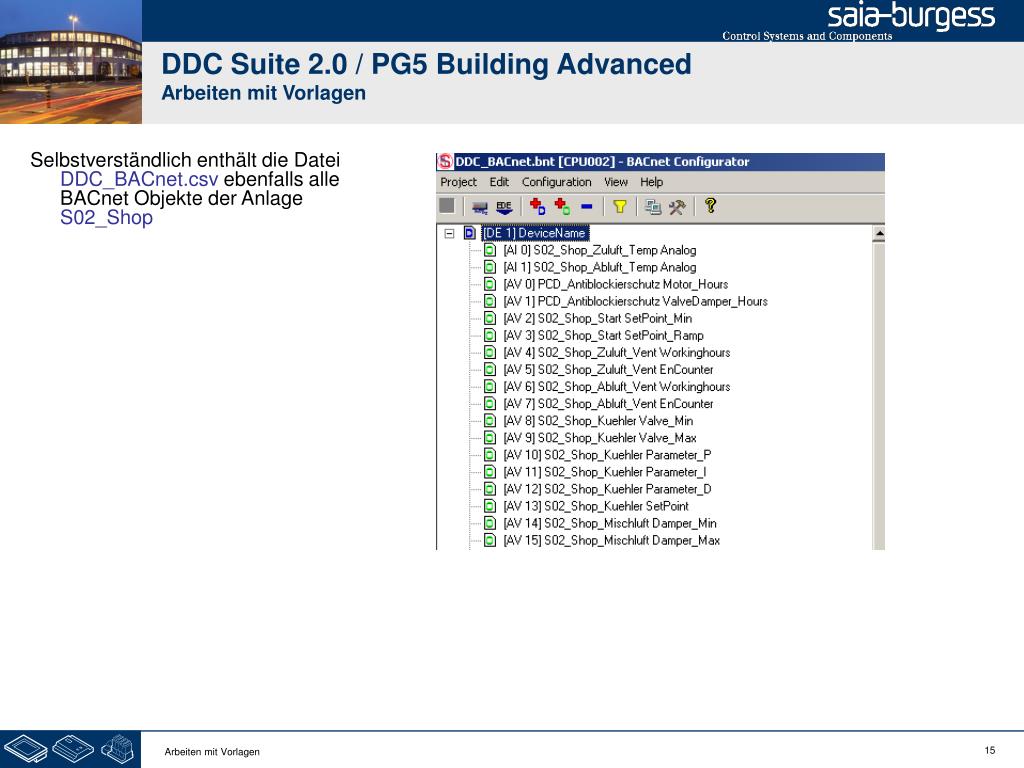Click green icon of AV 13 Kuehler SetPoint
1024x768 pixels.
[x=490, y=506]
